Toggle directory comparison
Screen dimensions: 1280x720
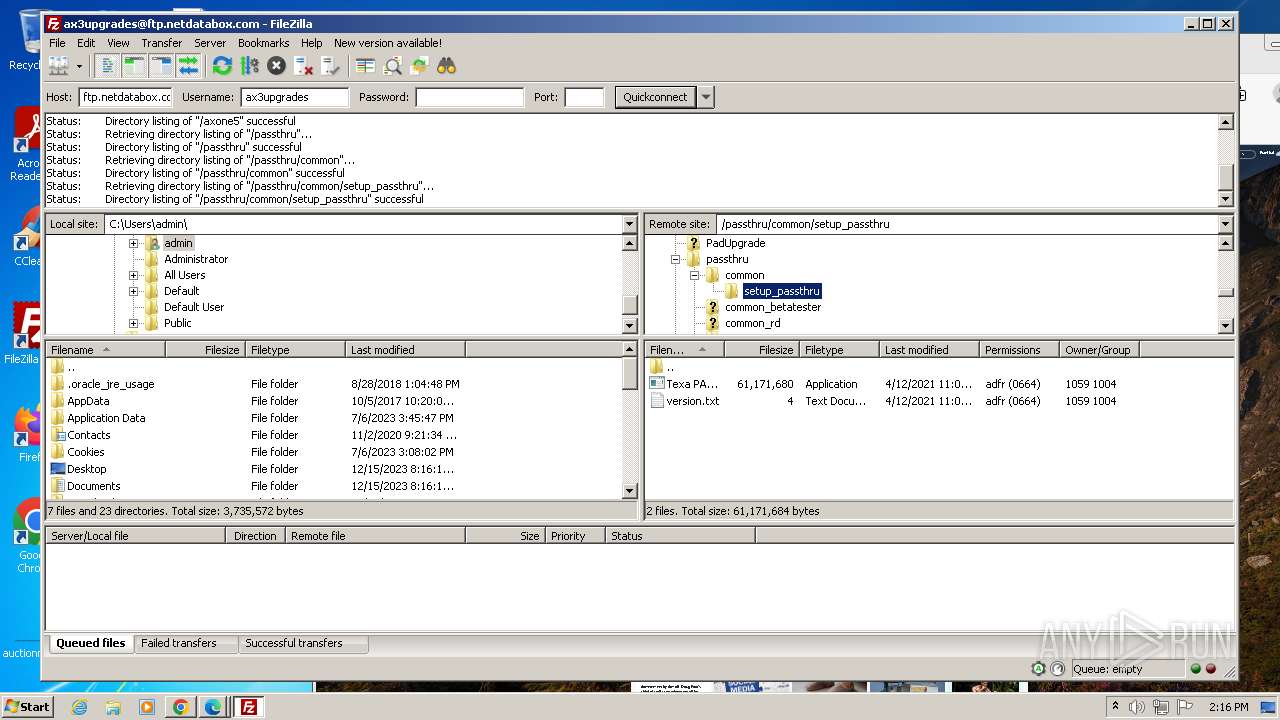pyautogui.click(x=392, y=66)
